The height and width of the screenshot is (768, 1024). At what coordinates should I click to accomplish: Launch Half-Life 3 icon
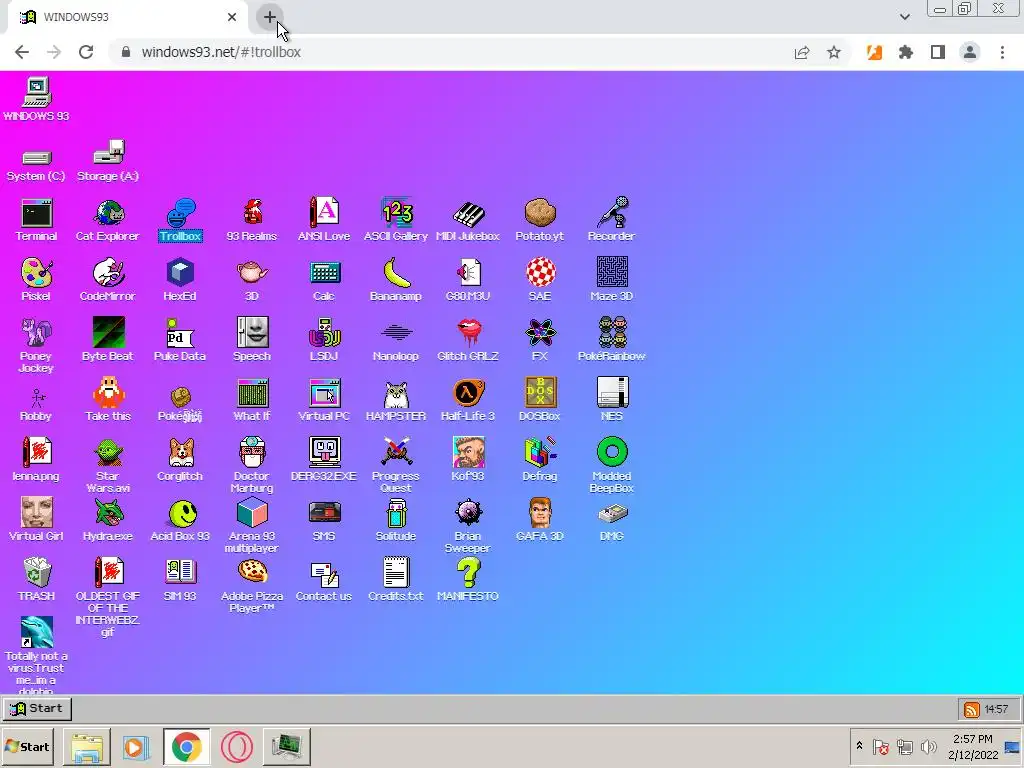coord(468,400)
